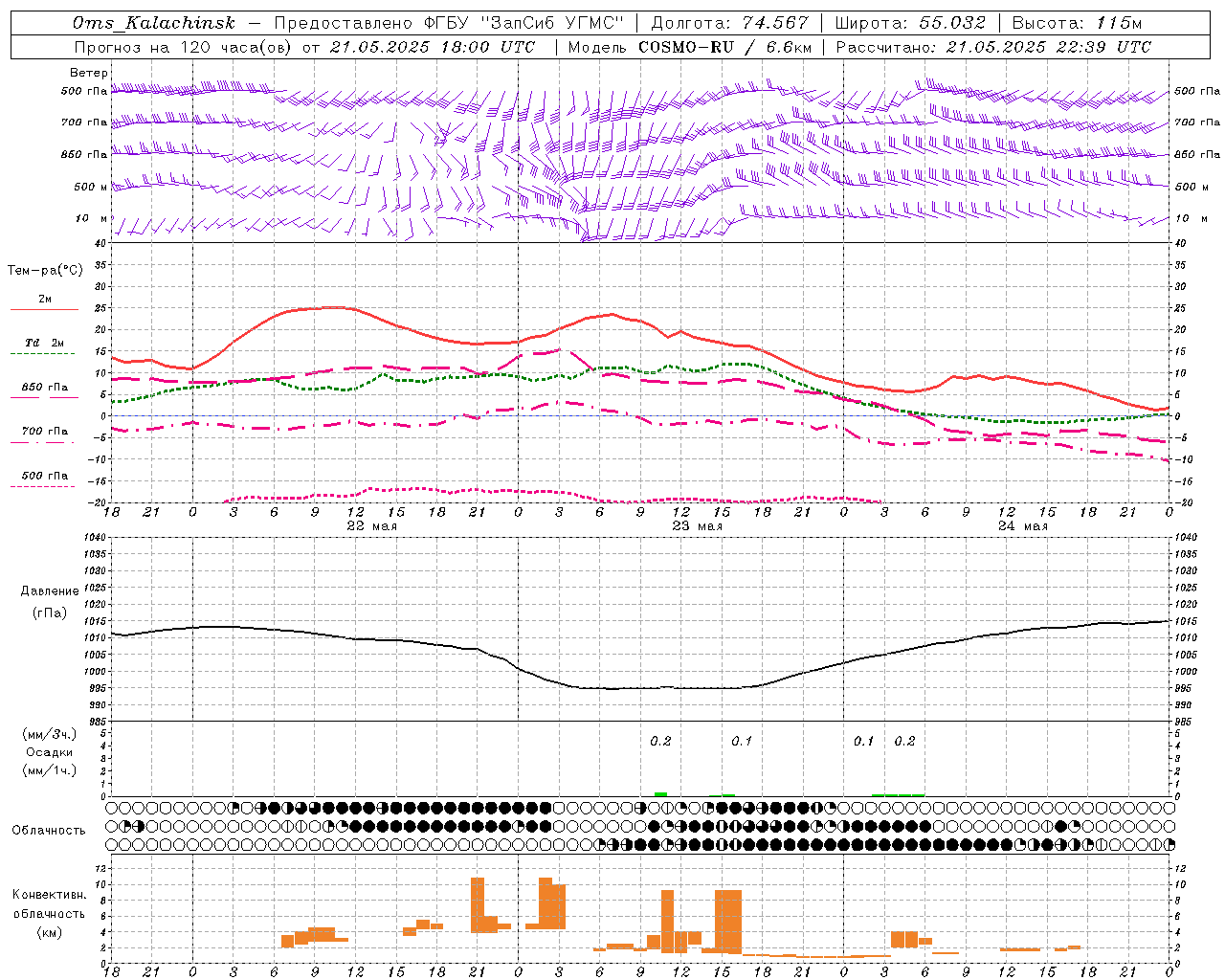Click the Рассчитано: 21.05.2025 22:39 UTC text

993,47
